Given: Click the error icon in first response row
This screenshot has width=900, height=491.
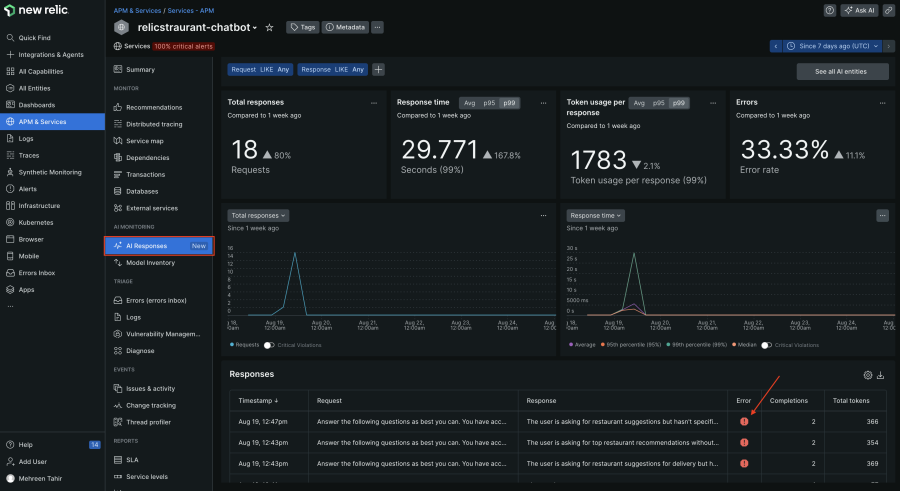Looking at the screenshot, I should pyautogui.click(x=744, y=421).
